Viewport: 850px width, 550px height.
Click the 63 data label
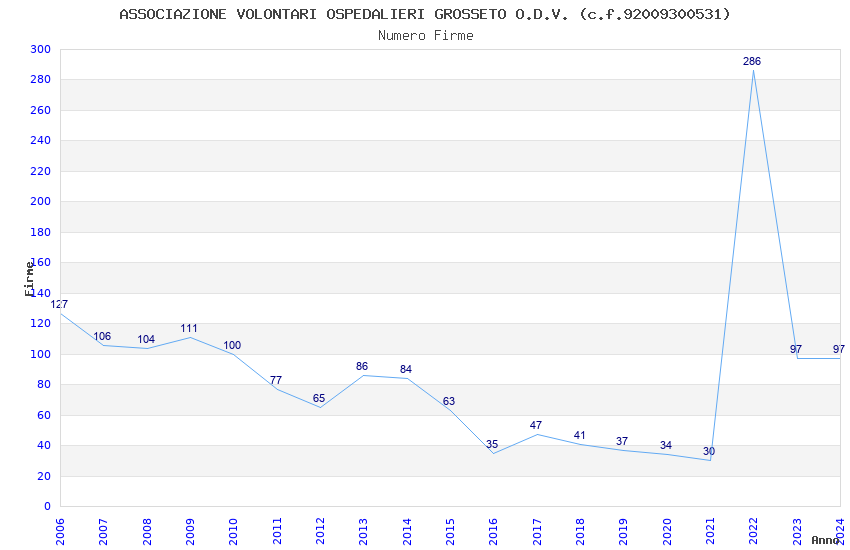click(449, 401)
